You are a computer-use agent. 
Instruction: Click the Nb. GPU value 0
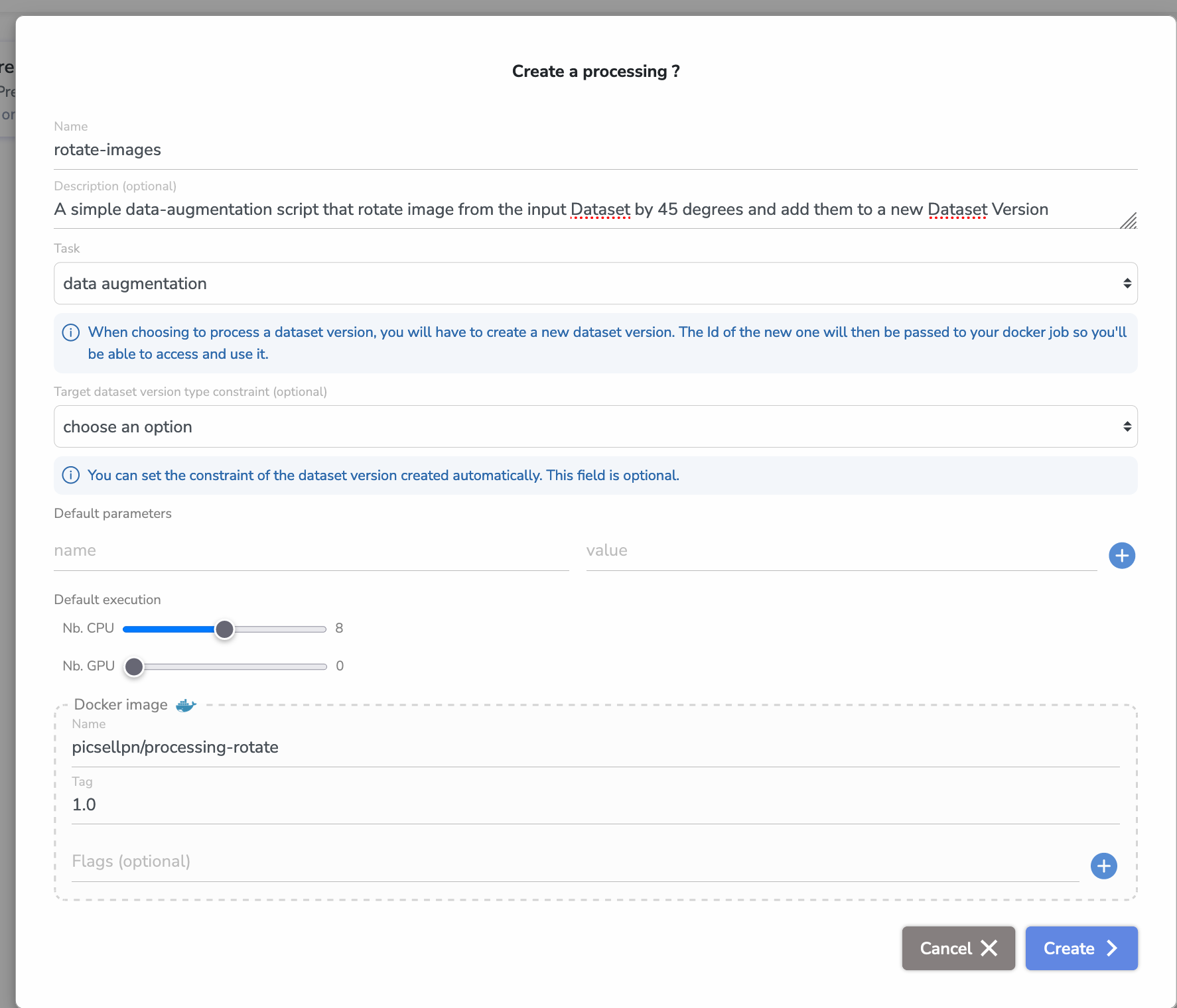pos(340,666)
